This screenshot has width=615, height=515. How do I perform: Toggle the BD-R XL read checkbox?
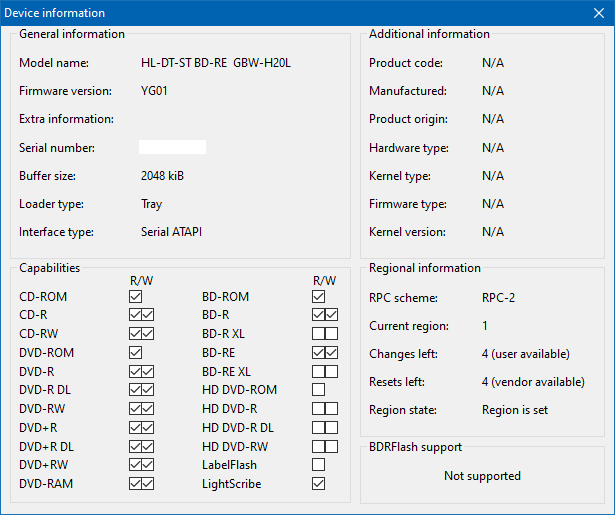[x=318, y=333]
